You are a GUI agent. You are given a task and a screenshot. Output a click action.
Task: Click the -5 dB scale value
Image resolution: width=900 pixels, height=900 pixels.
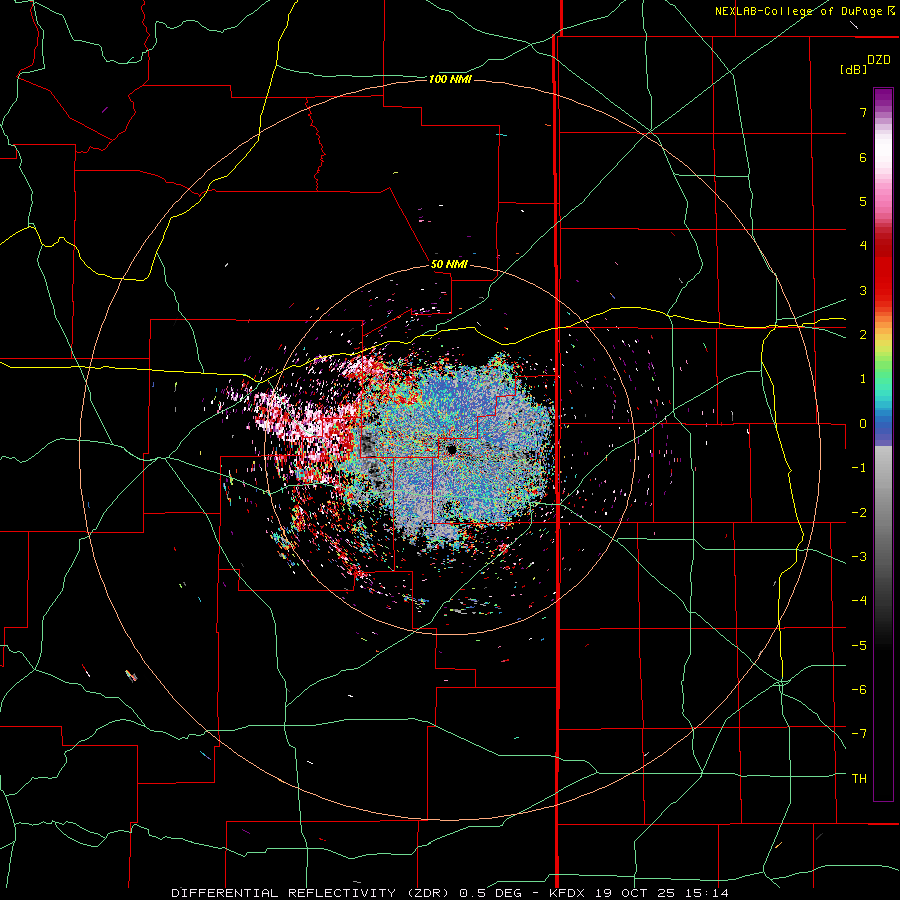[859, 646]
